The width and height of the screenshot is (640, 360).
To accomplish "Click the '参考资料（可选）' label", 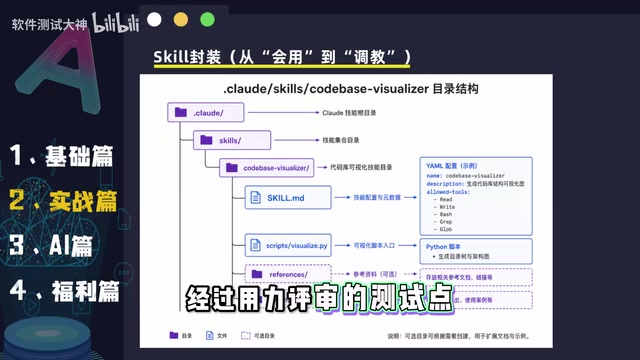I will tap(375, 274).
